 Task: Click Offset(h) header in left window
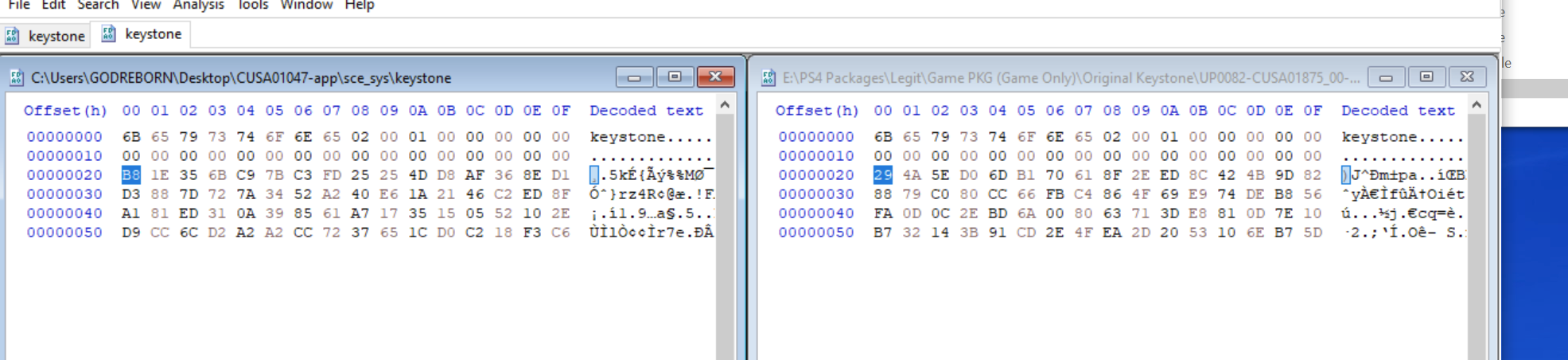tap(65, 111)
